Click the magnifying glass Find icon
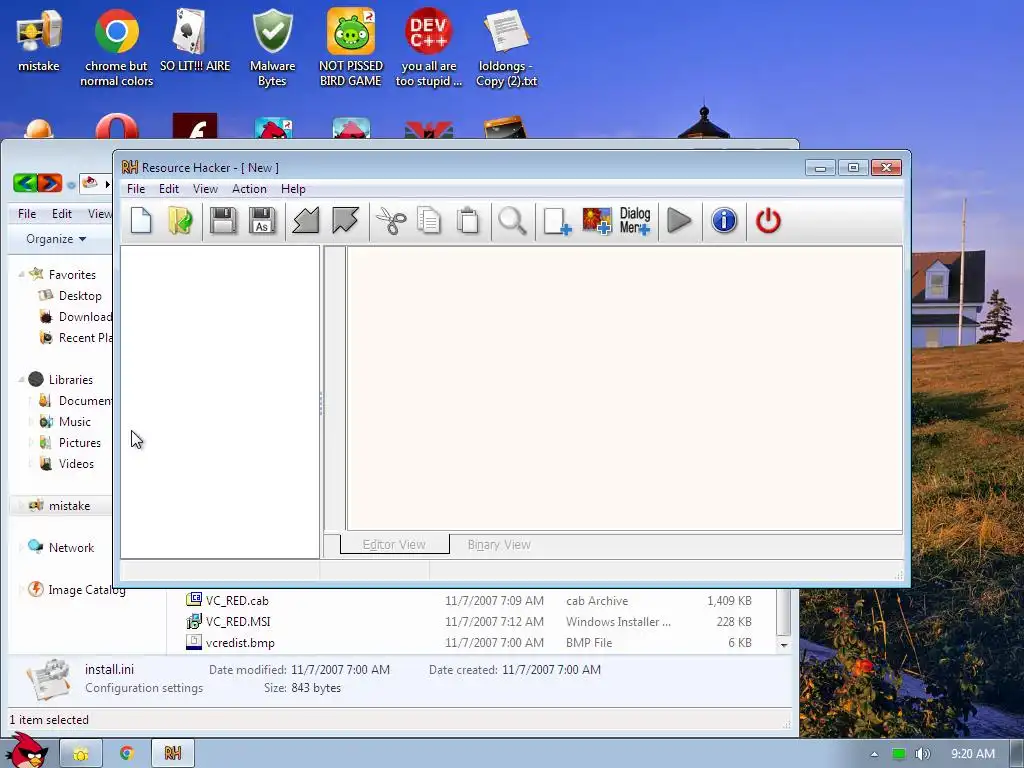This screenshot has width=1024, height=768. [x=512, y=221]
